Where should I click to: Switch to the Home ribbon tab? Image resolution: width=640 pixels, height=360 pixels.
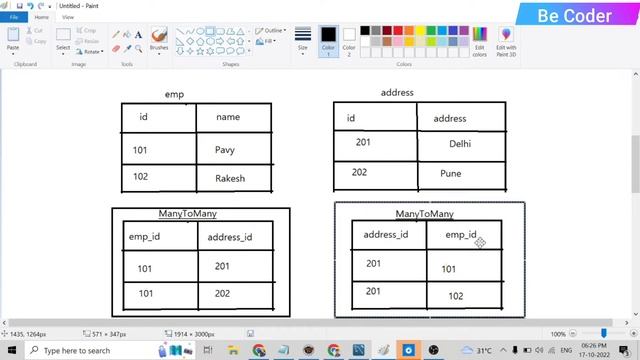pos(42,17)
